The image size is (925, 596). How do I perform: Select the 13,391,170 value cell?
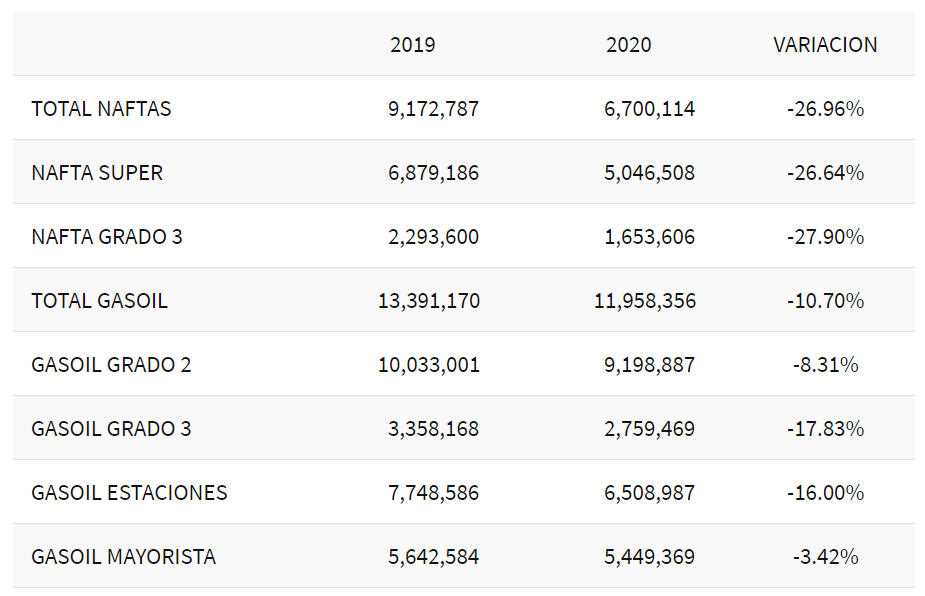tap(428, 301)
